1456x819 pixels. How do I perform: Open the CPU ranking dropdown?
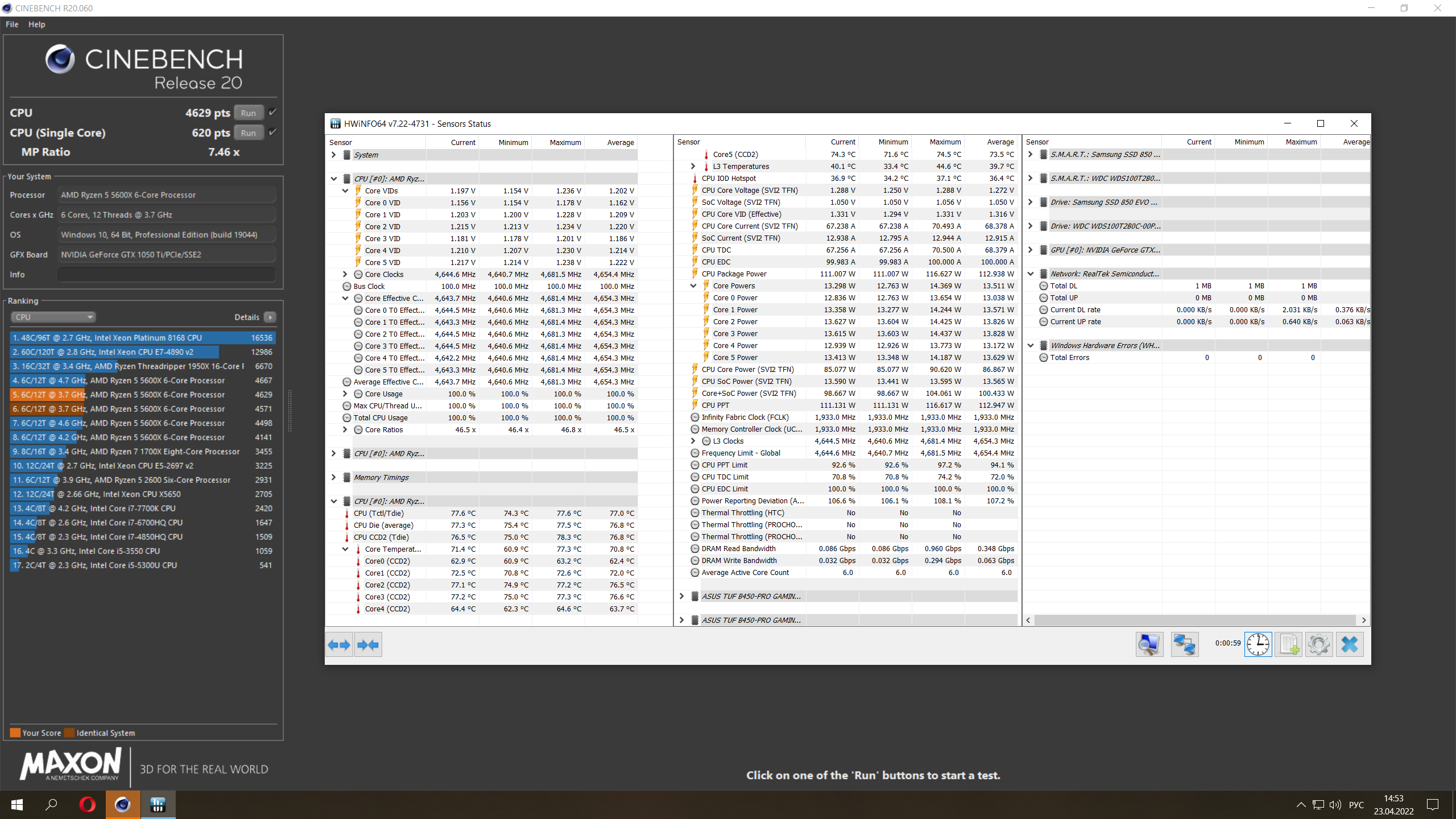point(53,317)
